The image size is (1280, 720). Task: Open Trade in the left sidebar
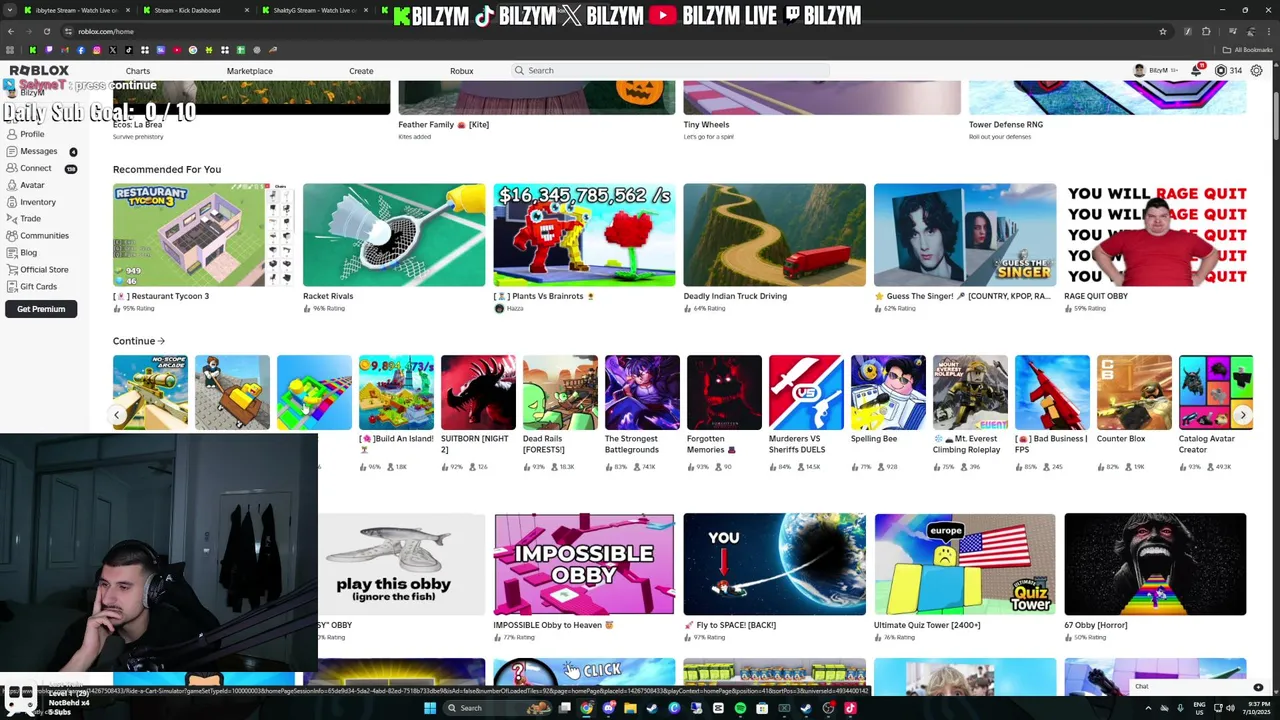pos(30,218)
